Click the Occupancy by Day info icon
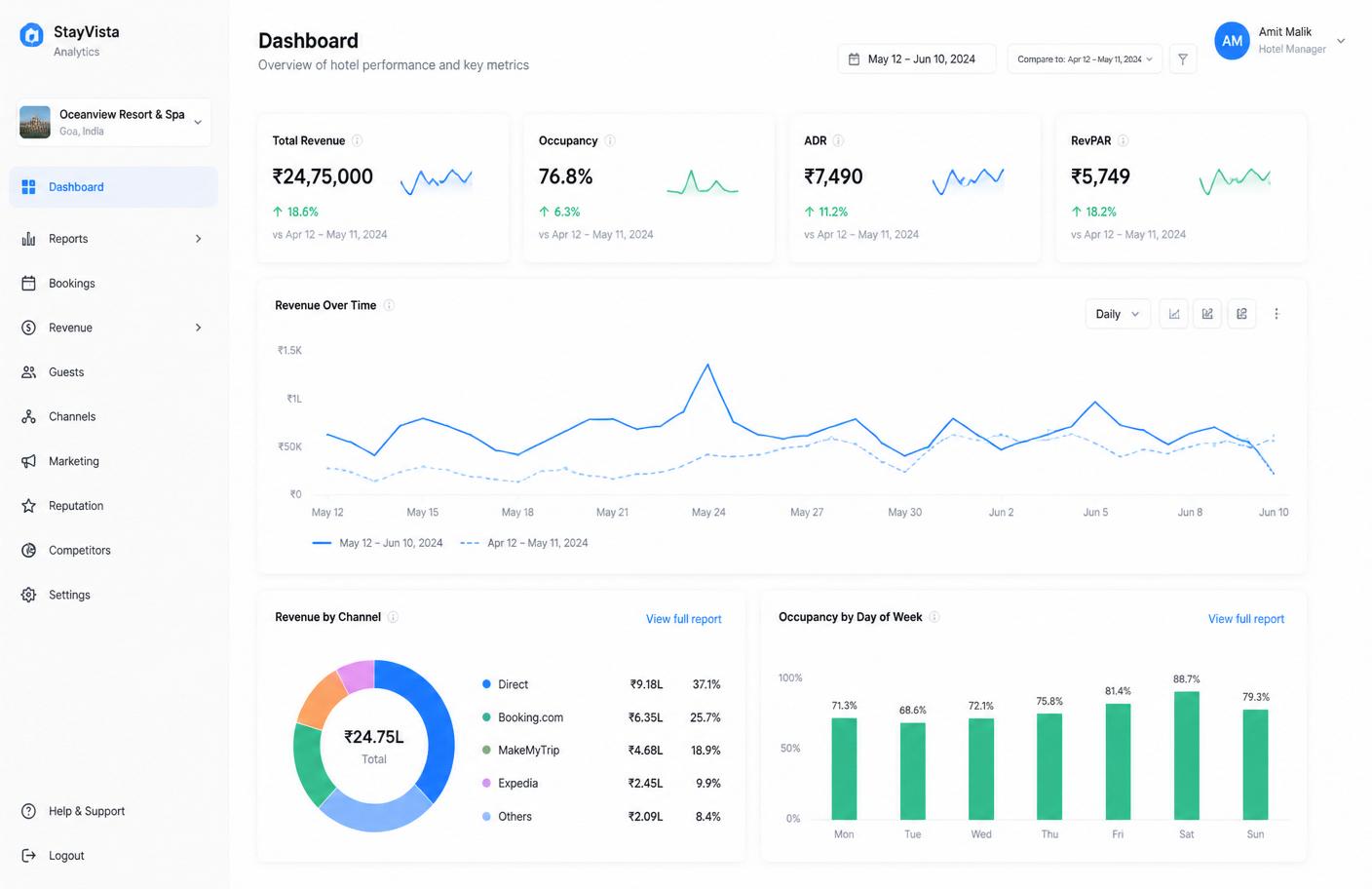Image resolution: width=1372 pixels, height=889 pixels. pyautogui.click(x=934, y=617)
